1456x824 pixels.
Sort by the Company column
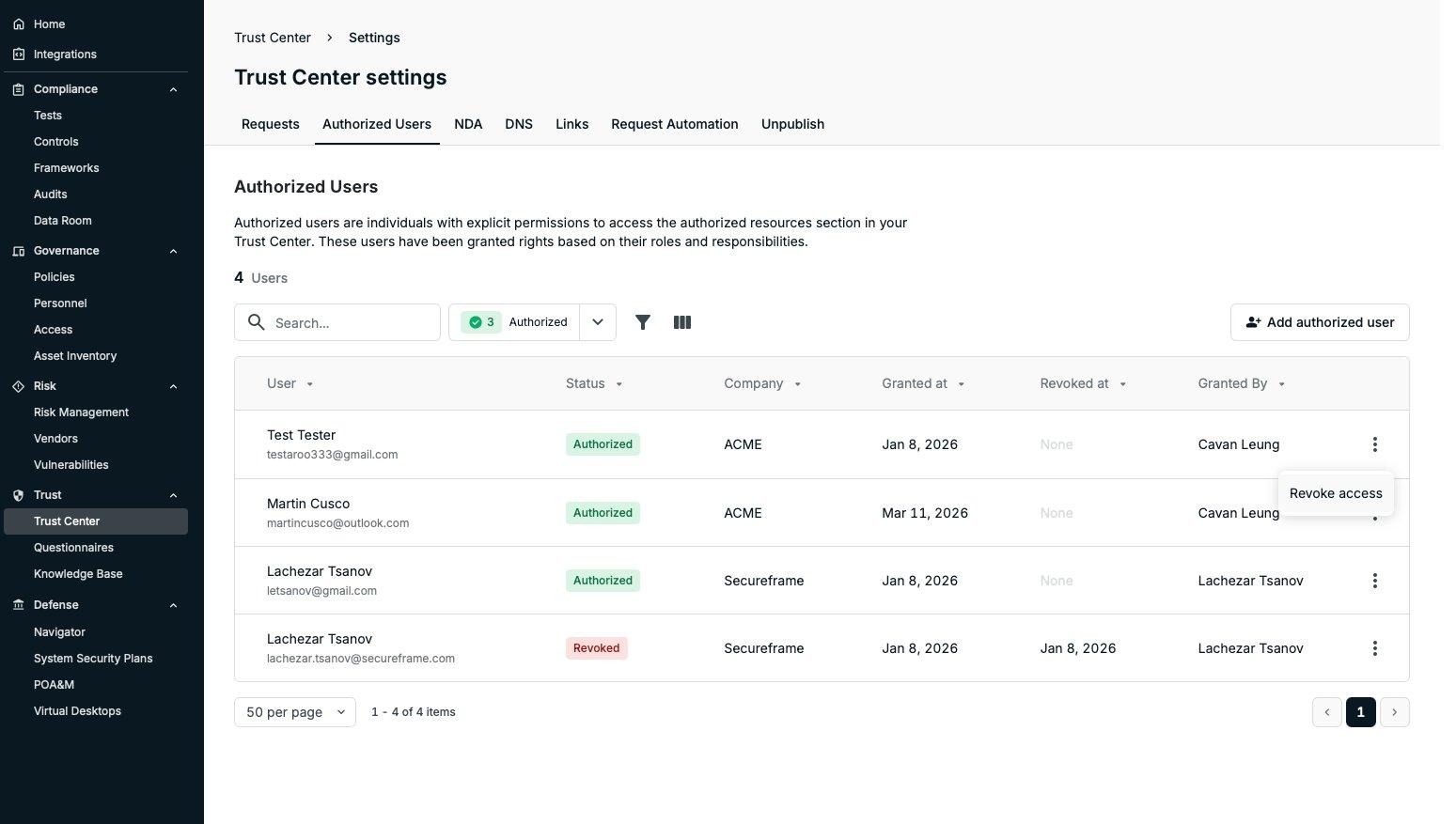[x=762, y=383]
